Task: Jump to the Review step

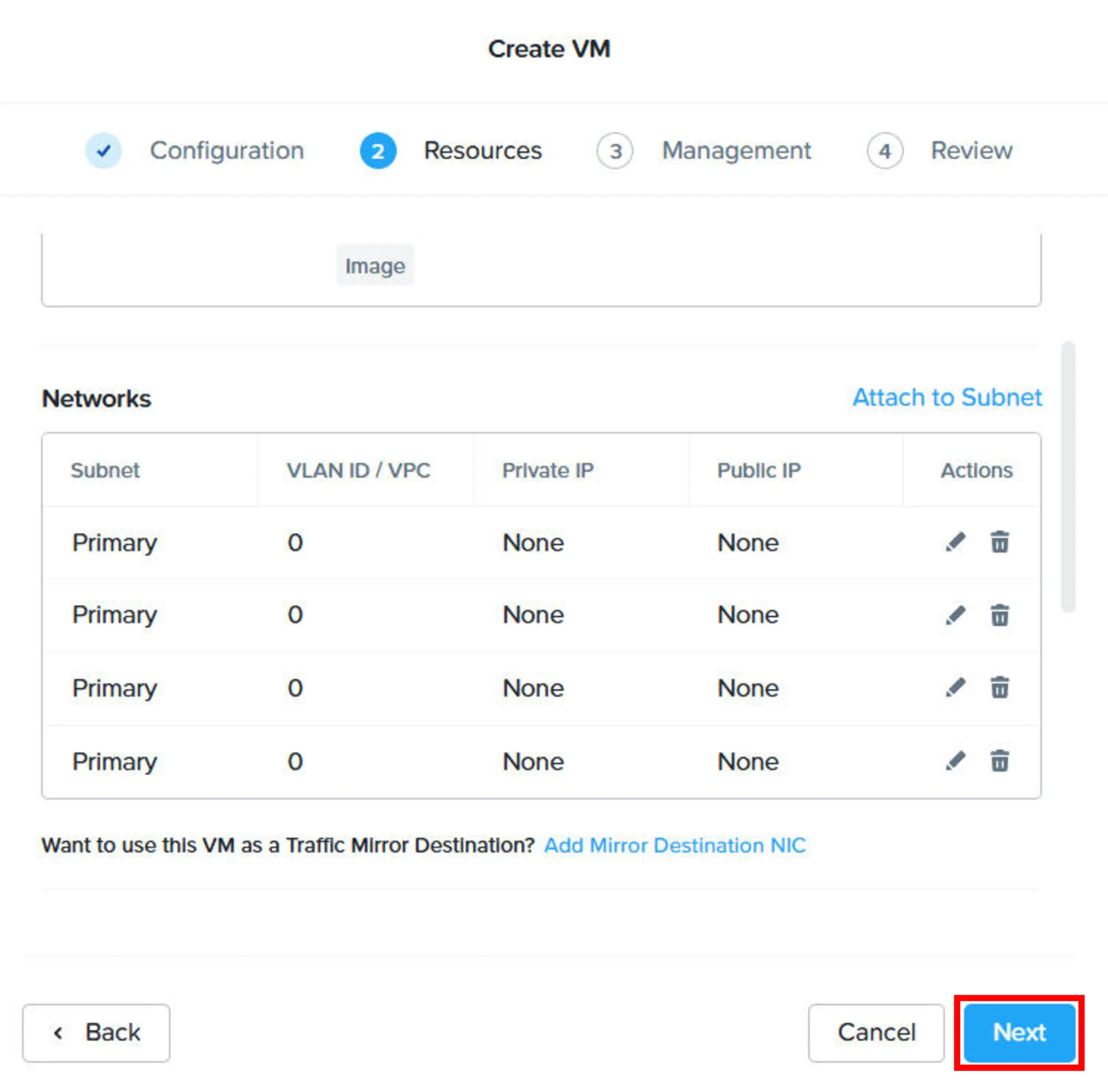Action: coord(940,151)
